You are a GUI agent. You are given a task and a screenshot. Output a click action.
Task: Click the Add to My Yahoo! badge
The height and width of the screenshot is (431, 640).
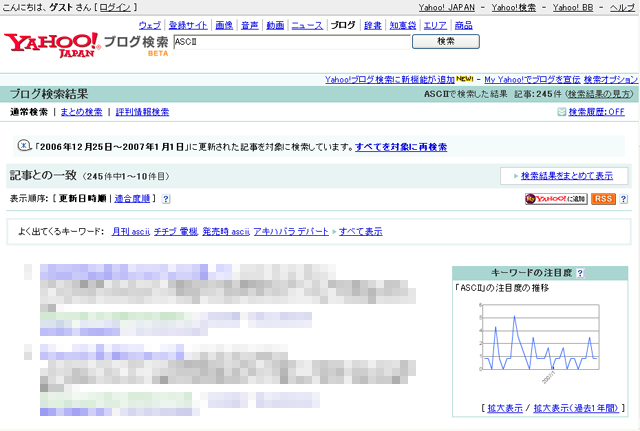click(x=555, y=199)
